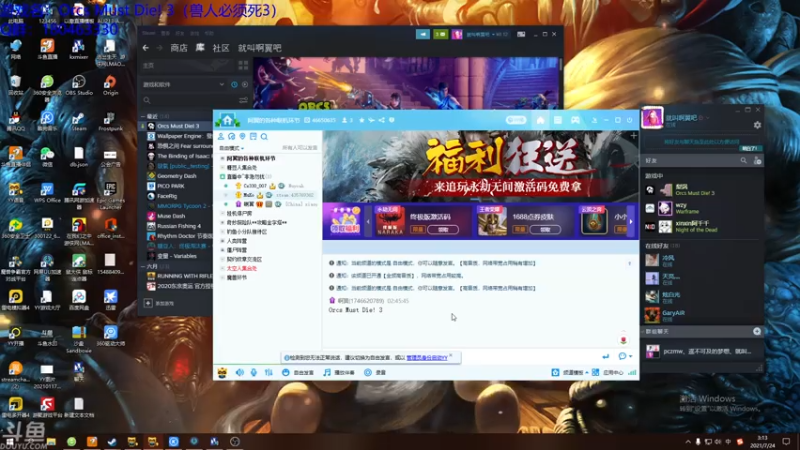Toggle the Steam ready-to-play filter icon
Viewport: 800px width, 450px height.
point(245,85)
